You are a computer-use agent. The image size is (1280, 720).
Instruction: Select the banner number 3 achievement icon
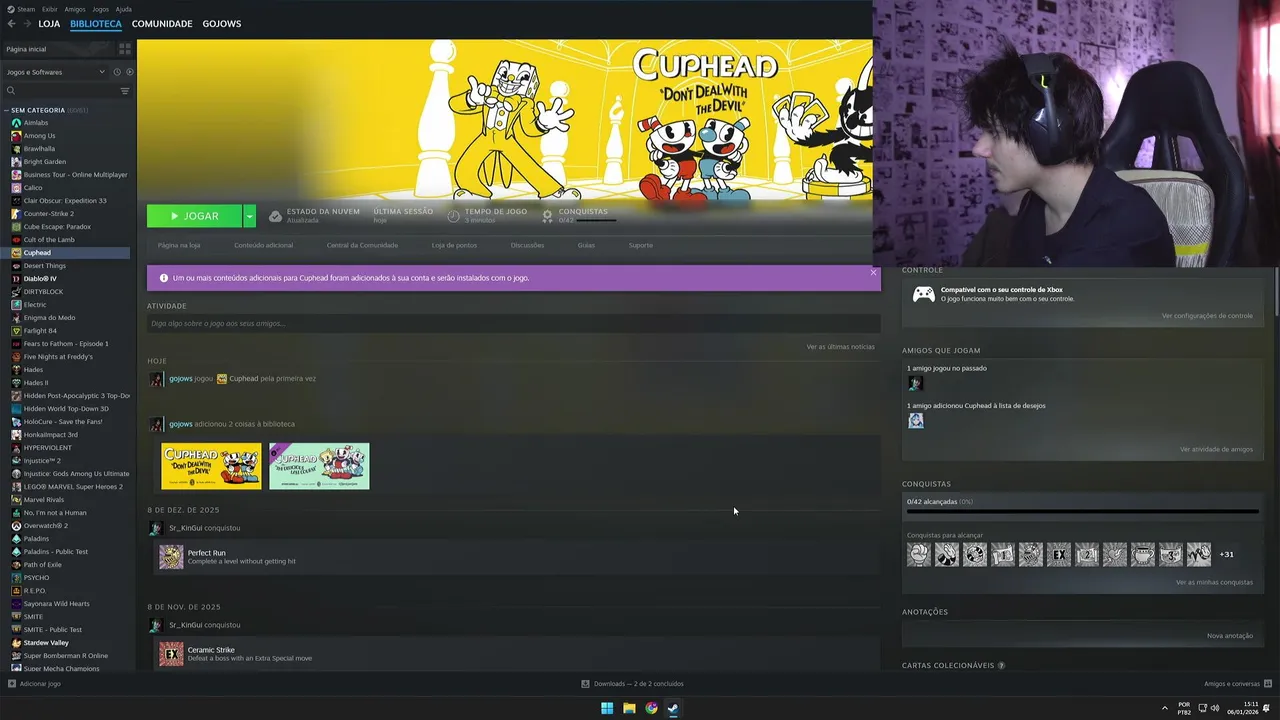click(x=1171, y=554)
